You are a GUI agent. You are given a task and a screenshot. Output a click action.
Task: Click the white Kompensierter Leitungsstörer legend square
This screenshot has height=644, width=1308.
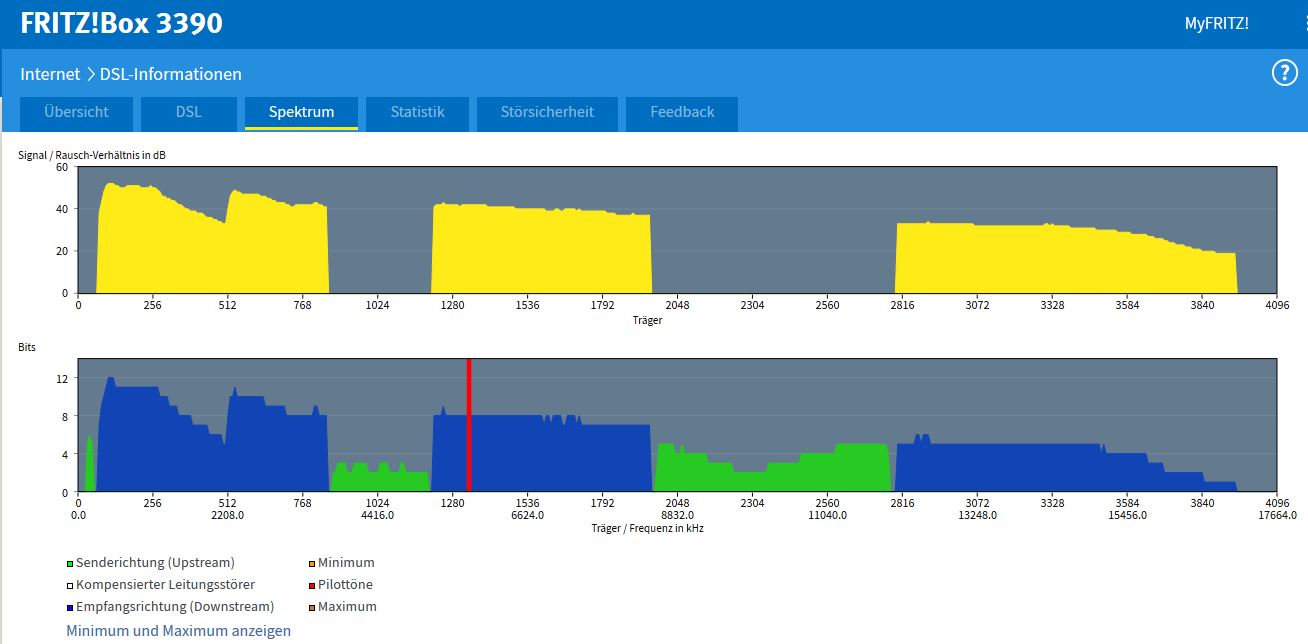70,585
